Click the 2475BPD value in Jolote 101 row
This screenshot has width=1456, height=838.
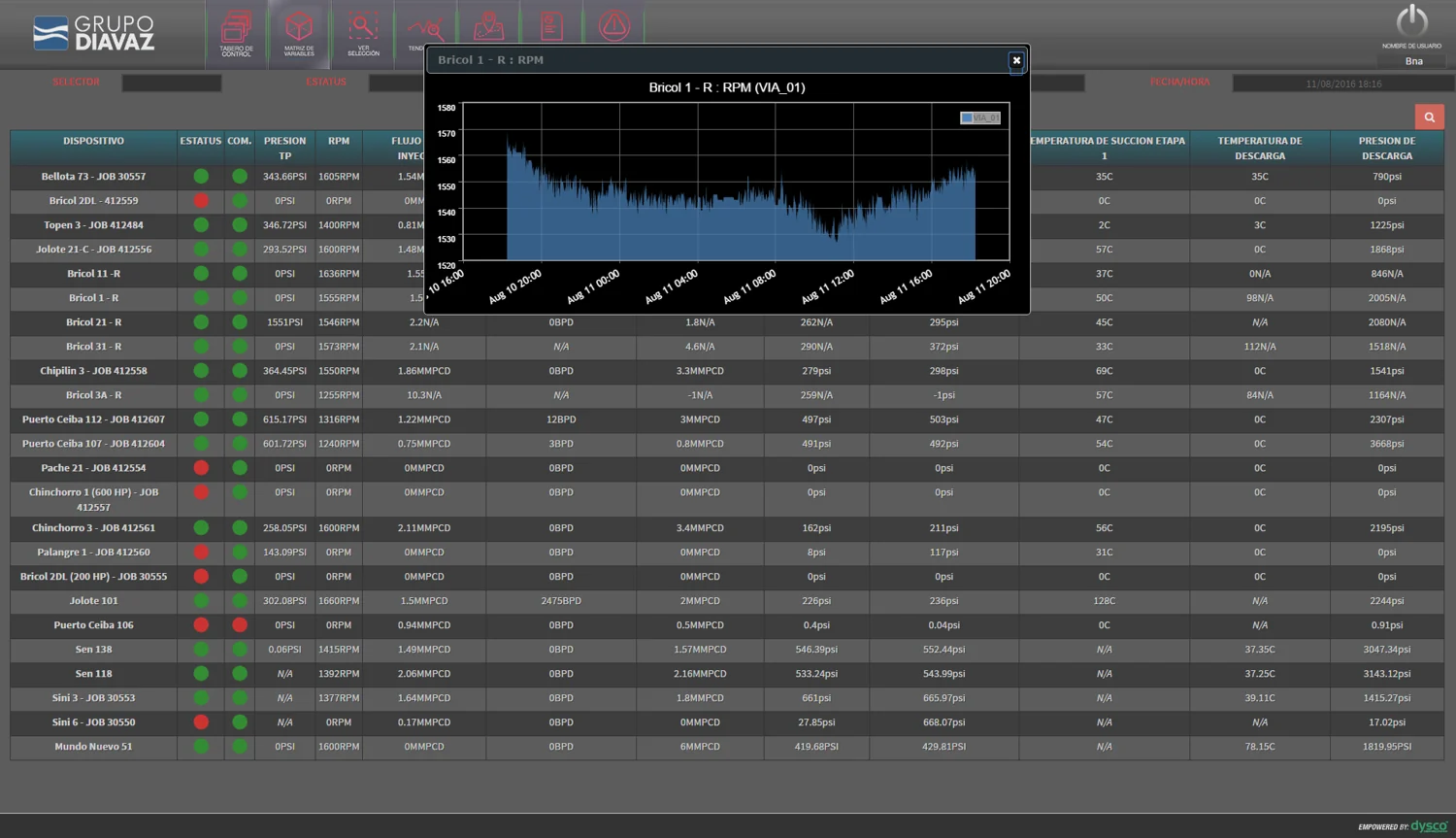tap(561, 601)
